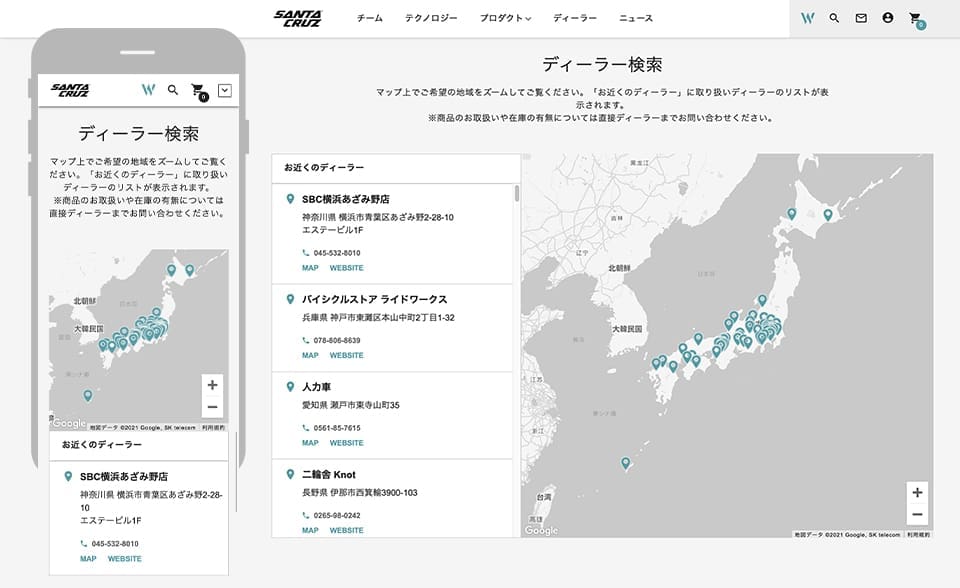
Task: Click phone number 0265-98-0242
Action: coord(337,516)
